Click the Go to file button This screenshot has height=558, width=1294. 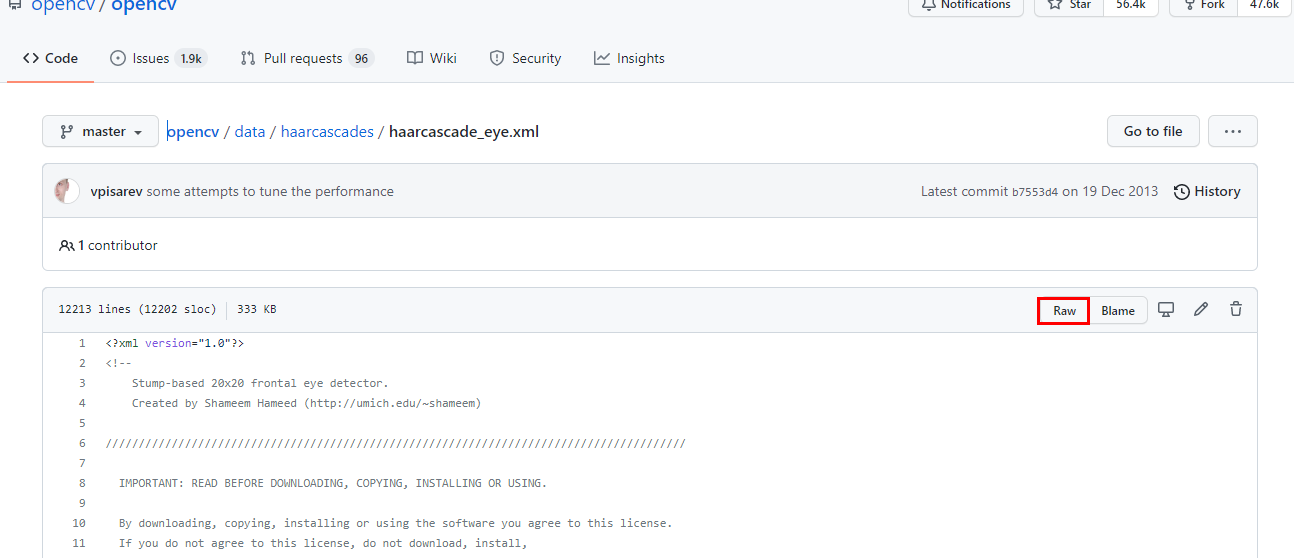click(x=1153, y=131)
